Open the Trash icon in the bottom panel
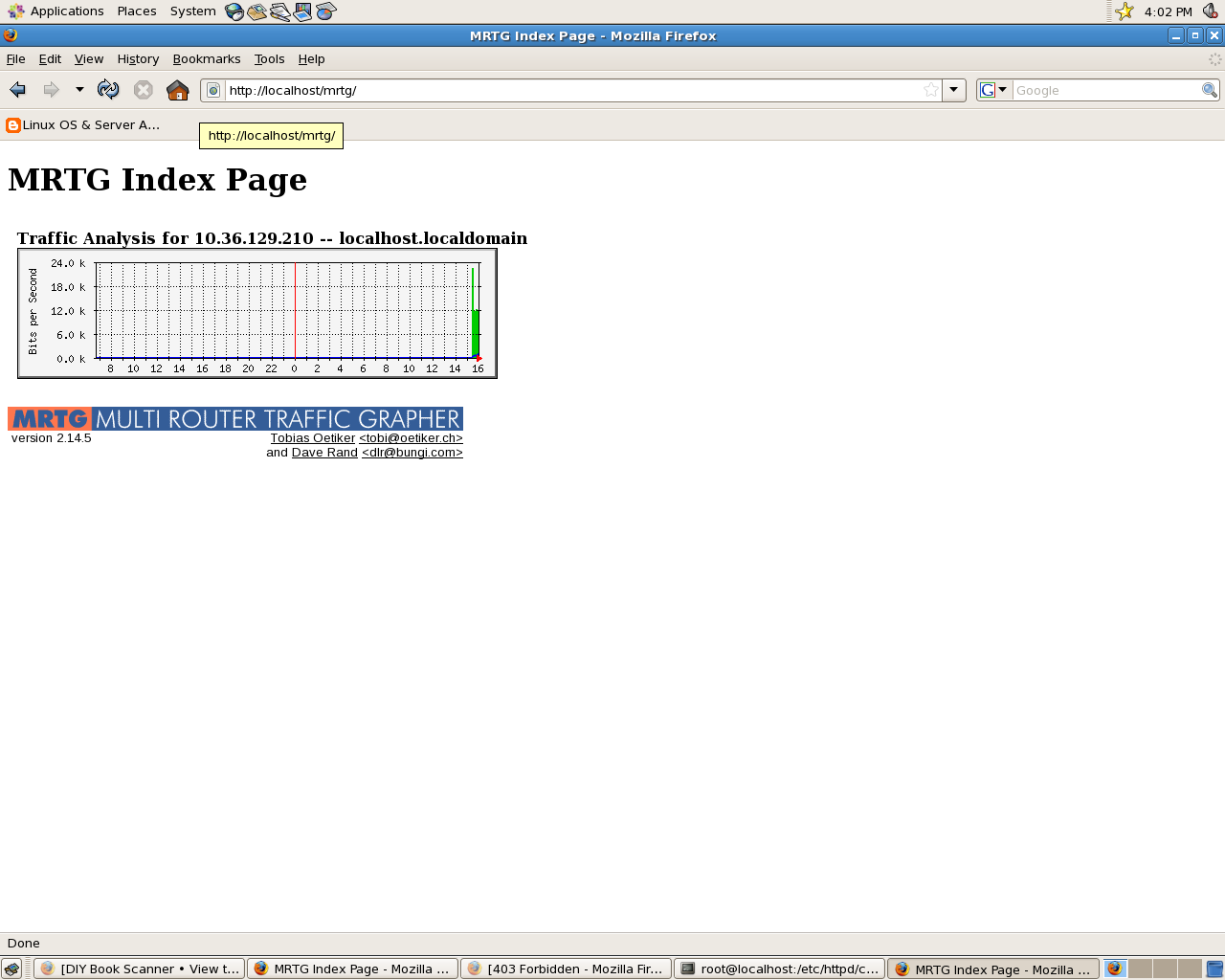This screenshot has height=980, width=1225. tap(1214, 969)
